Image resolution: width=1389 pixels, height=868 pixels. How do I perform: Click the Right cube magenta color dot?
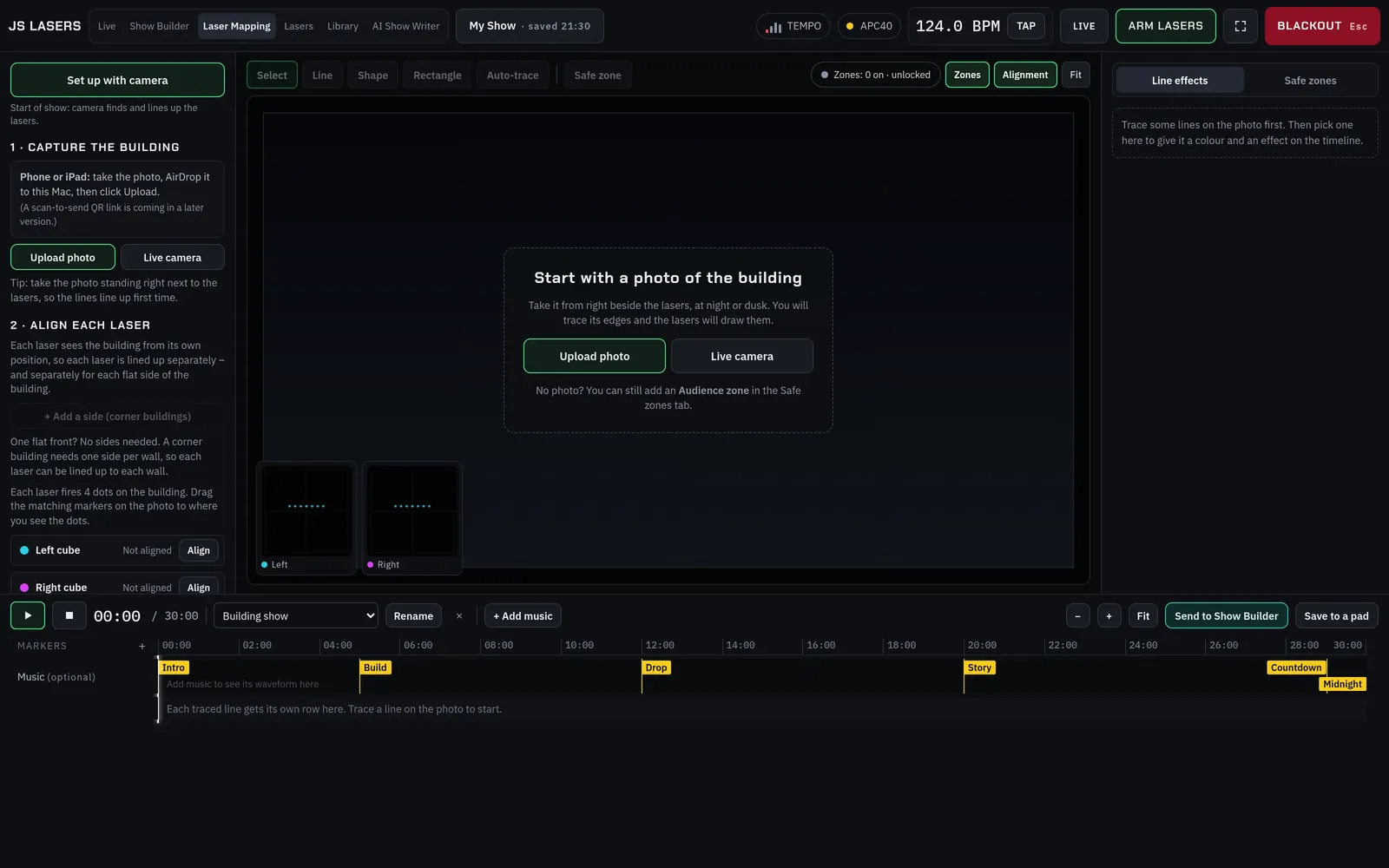click(24, 588)
